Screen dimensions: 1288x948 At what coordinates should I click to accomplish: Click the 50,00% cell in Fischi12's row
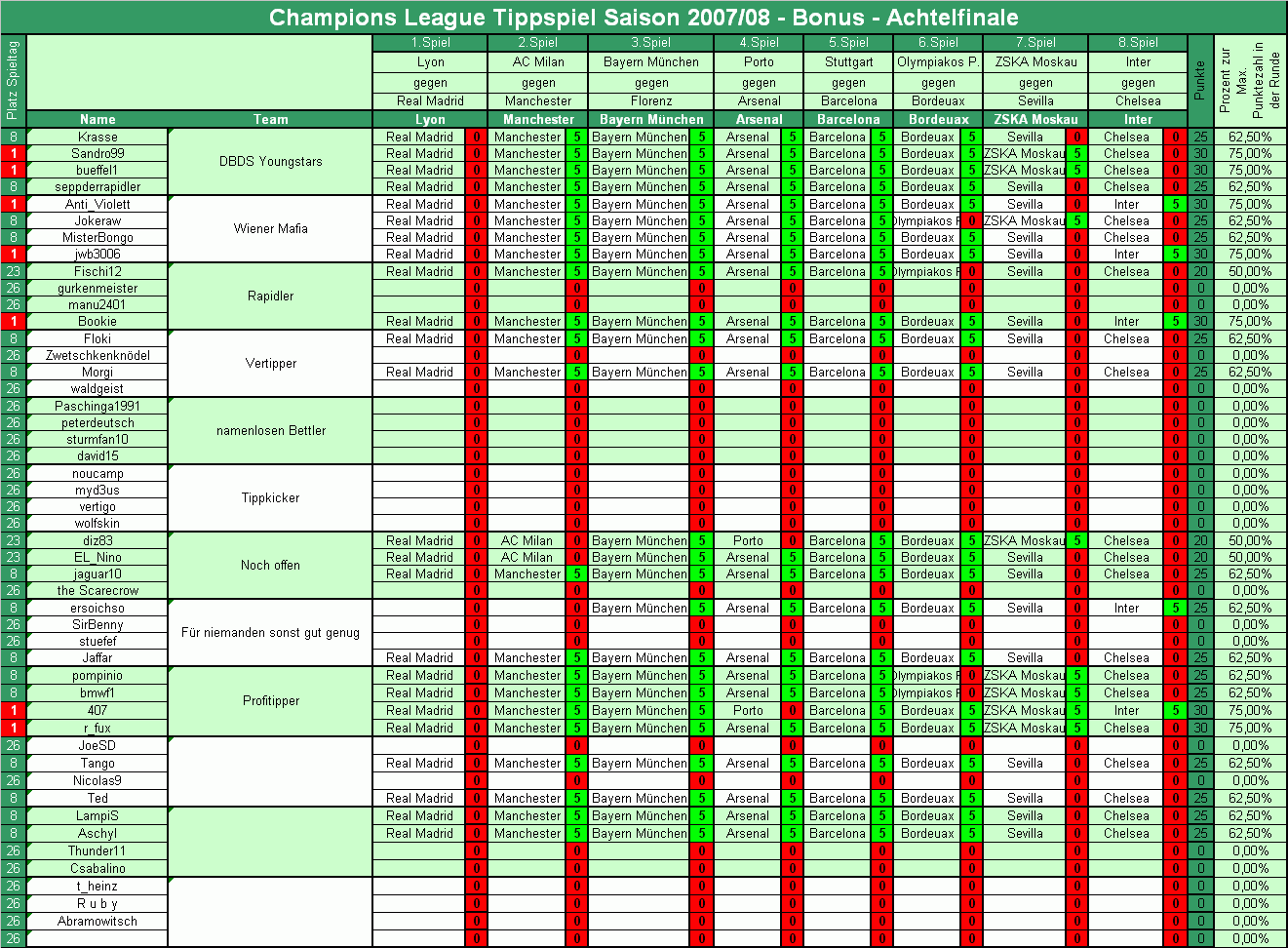click(1250, 272)
